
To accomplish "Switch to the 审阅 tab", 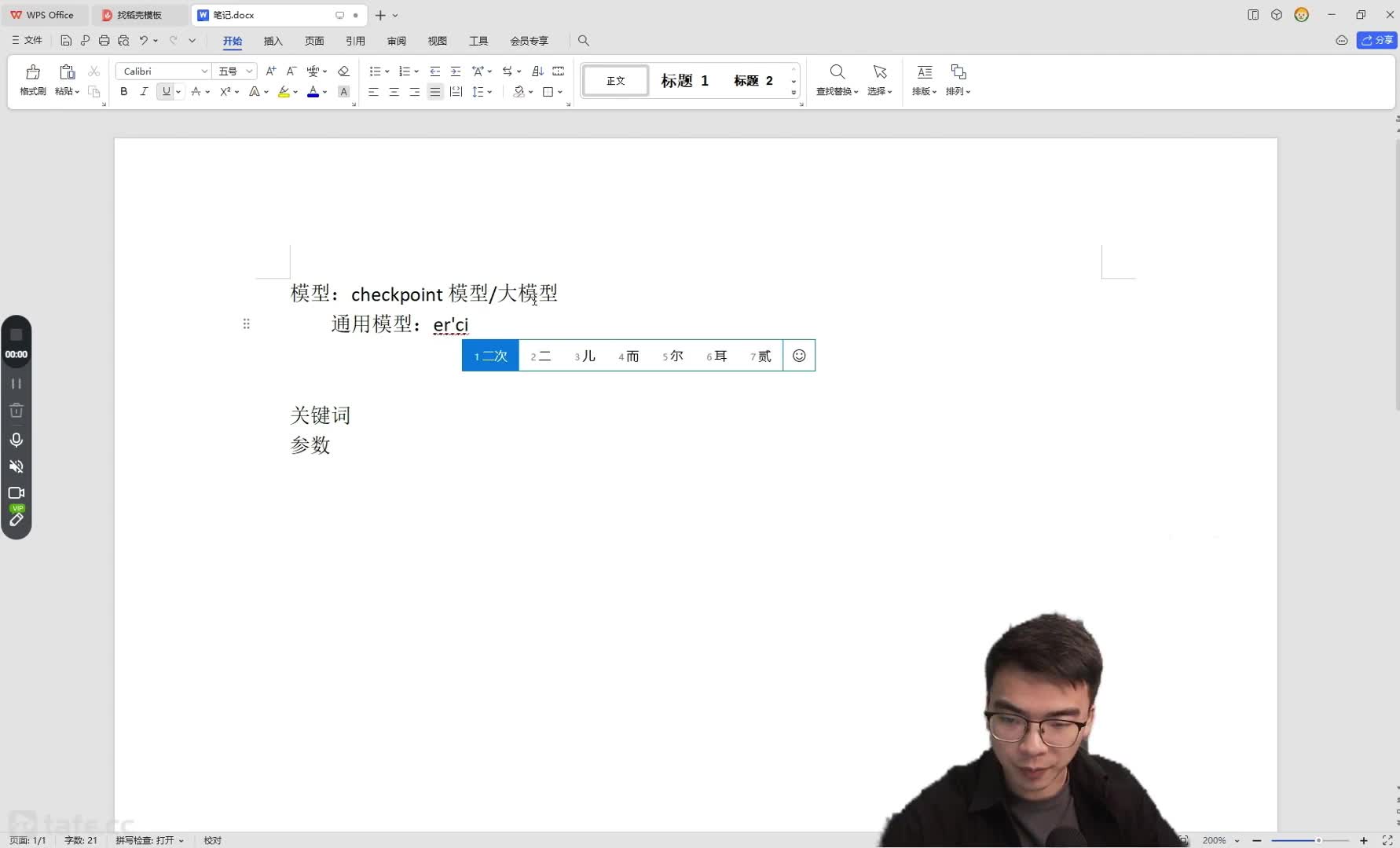I will 397,40.
